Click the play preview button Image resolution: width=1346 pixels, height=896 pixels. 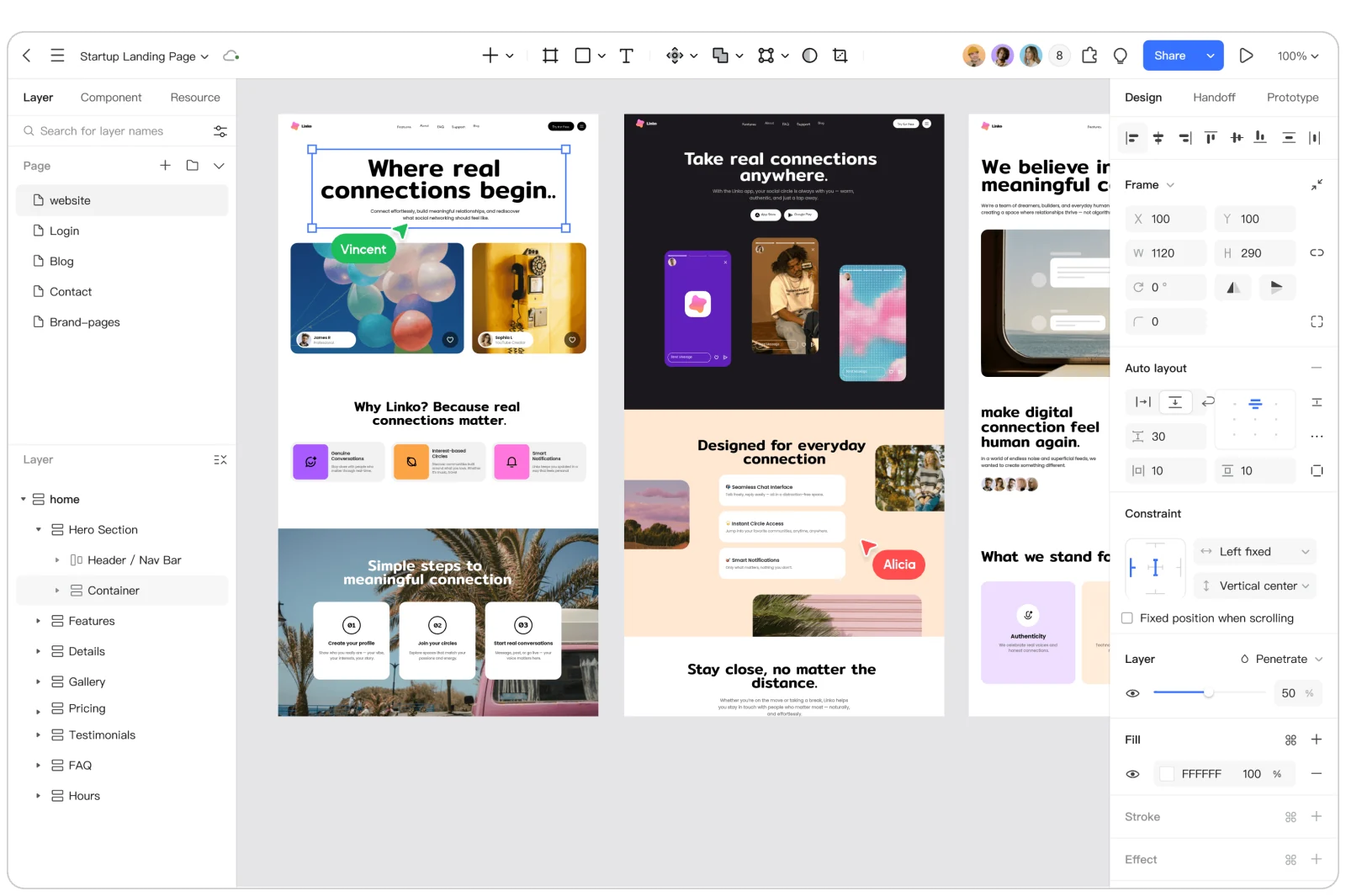[x=1246, y=56]
